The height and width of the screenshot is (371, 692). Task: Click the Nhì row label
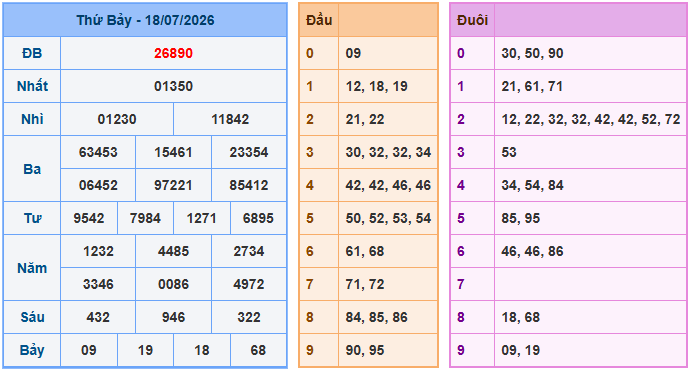coord(32,119)
